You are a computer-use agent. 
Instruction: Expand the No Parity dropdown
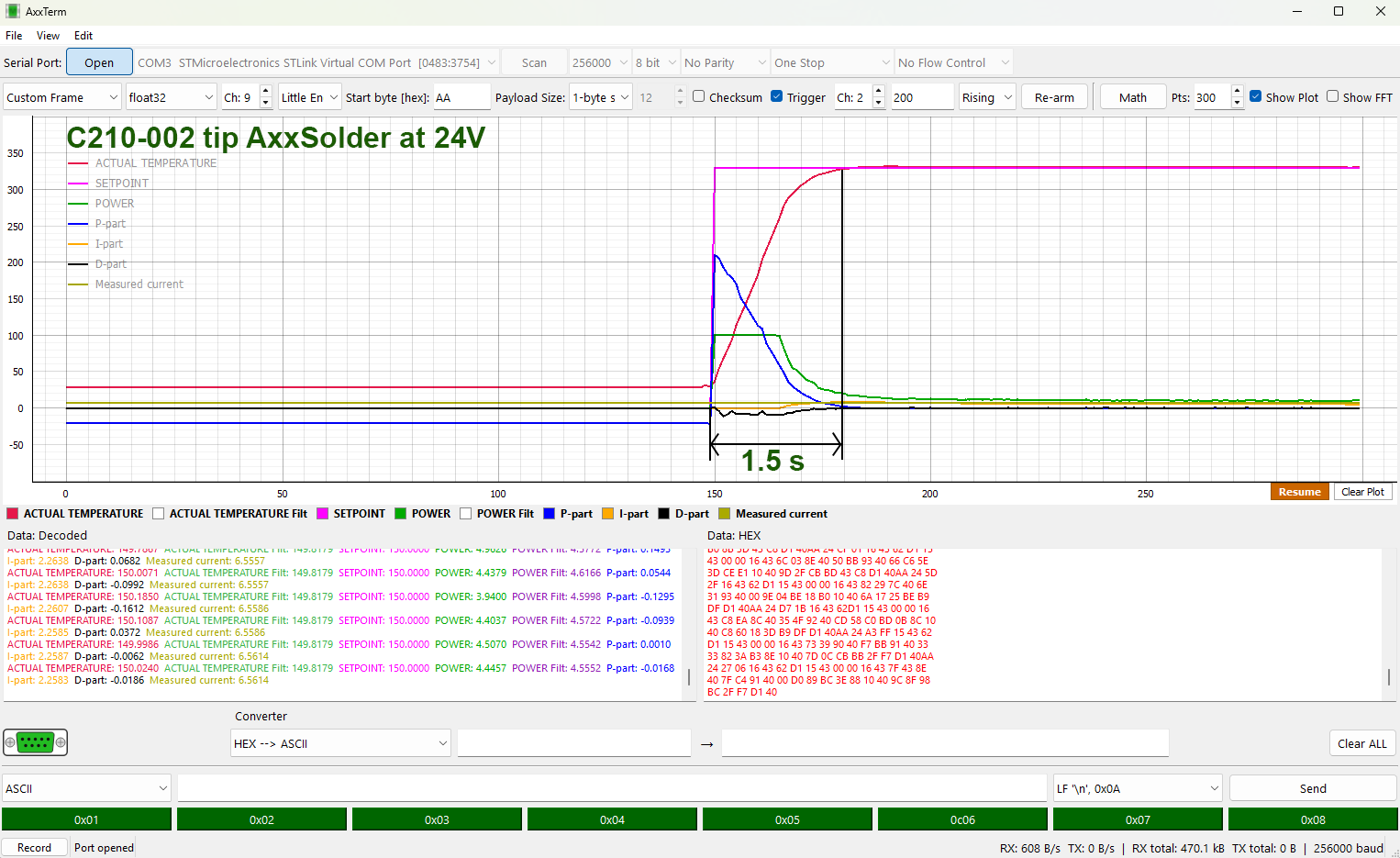coord(725,62)
